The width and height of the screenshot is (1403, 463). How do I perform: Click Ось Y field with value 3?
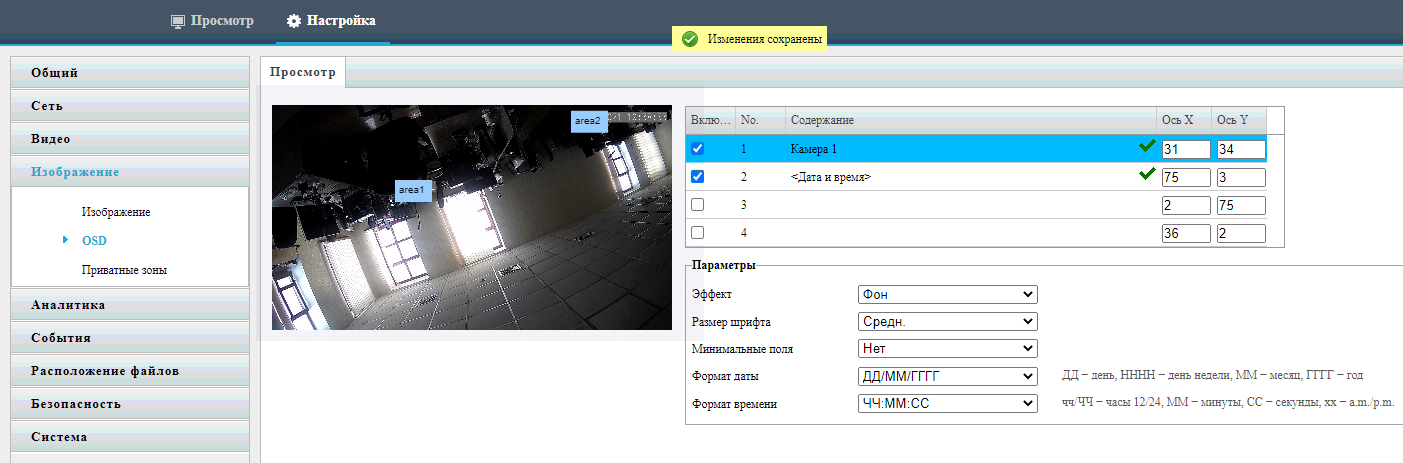coord(1241,177)
